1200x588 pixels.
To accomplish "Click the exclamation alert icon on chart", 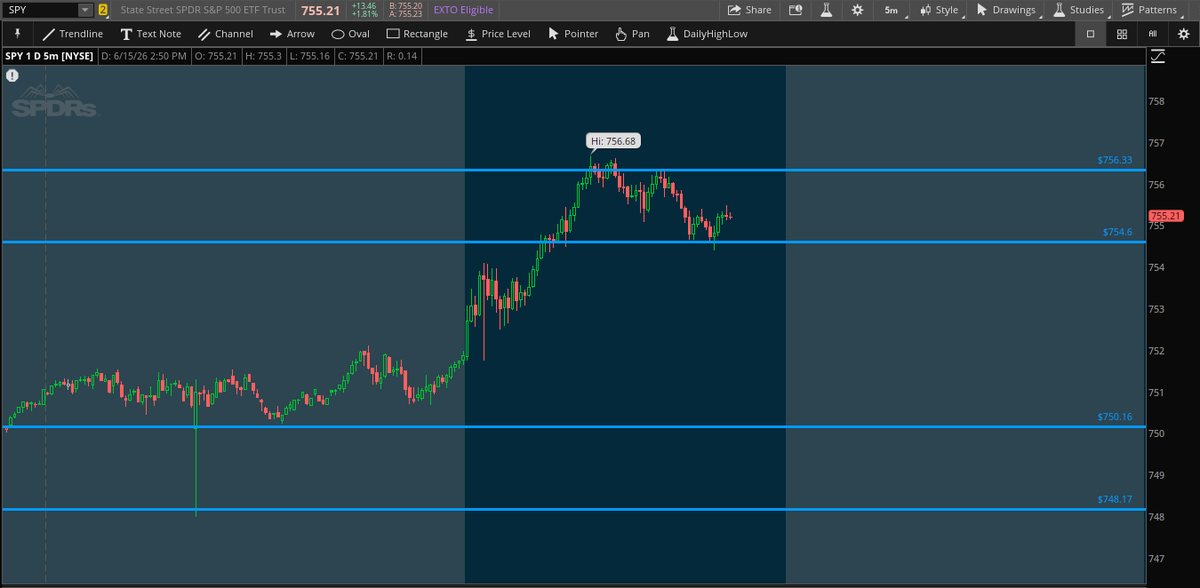I will (x=12, y=75).
